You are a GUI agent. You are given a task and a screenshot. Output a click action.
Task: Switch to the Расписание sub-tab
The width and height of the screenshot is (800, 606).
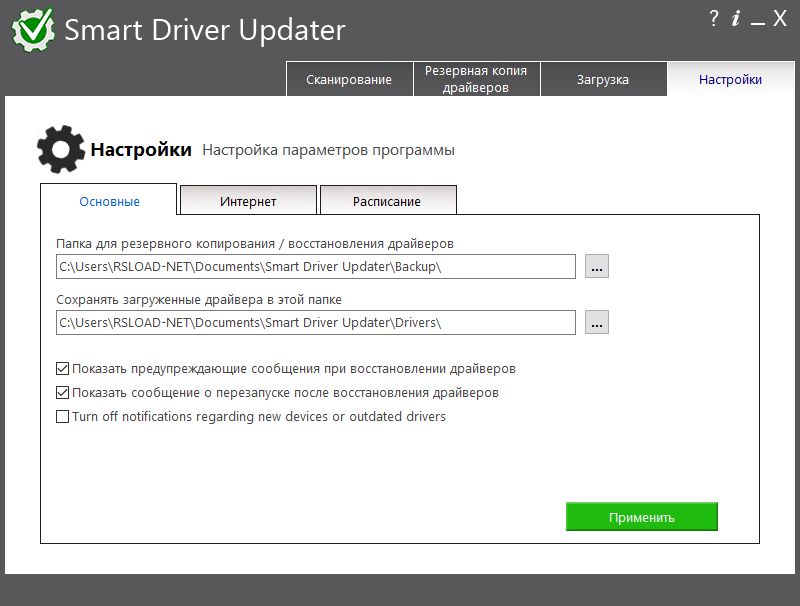[387, 201]
